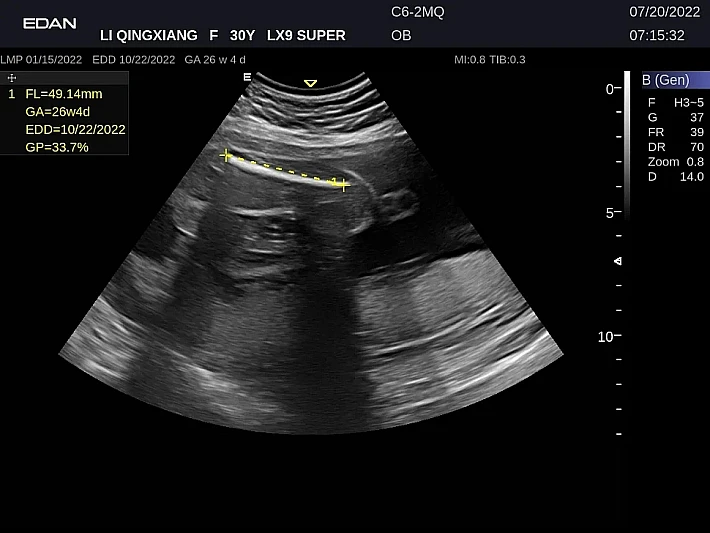Click the EDAN logo
710x533 pixels.
point(49,23)
